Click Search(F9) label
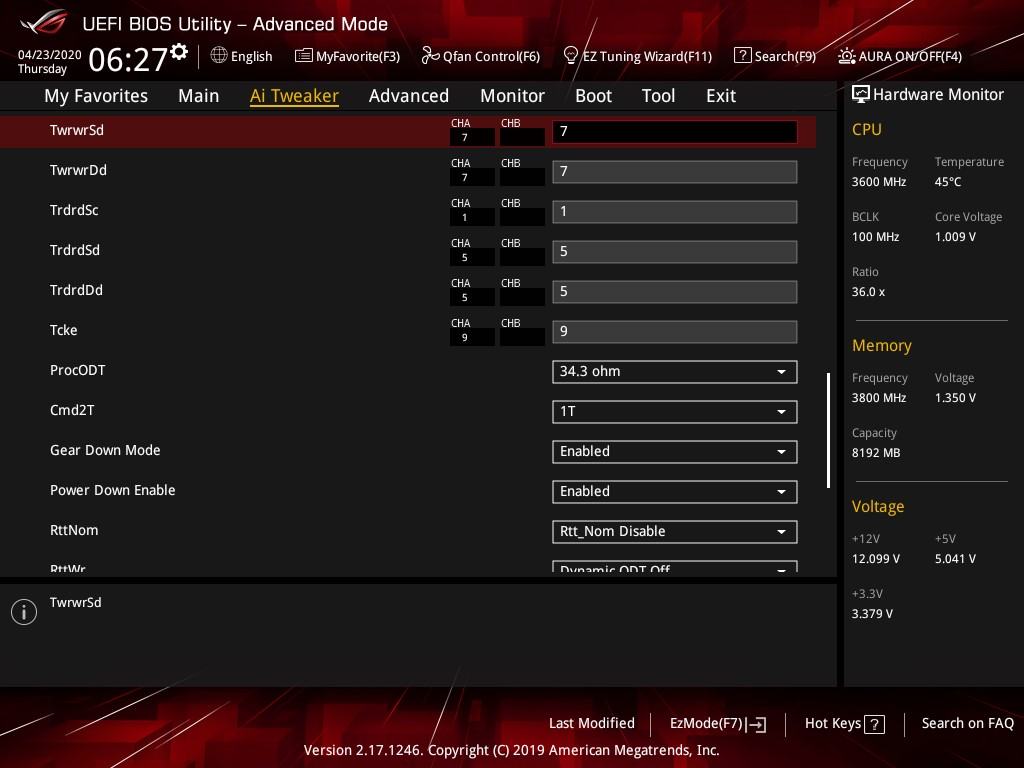Viewport: 1024px width, 768px height. pos(785,56)
